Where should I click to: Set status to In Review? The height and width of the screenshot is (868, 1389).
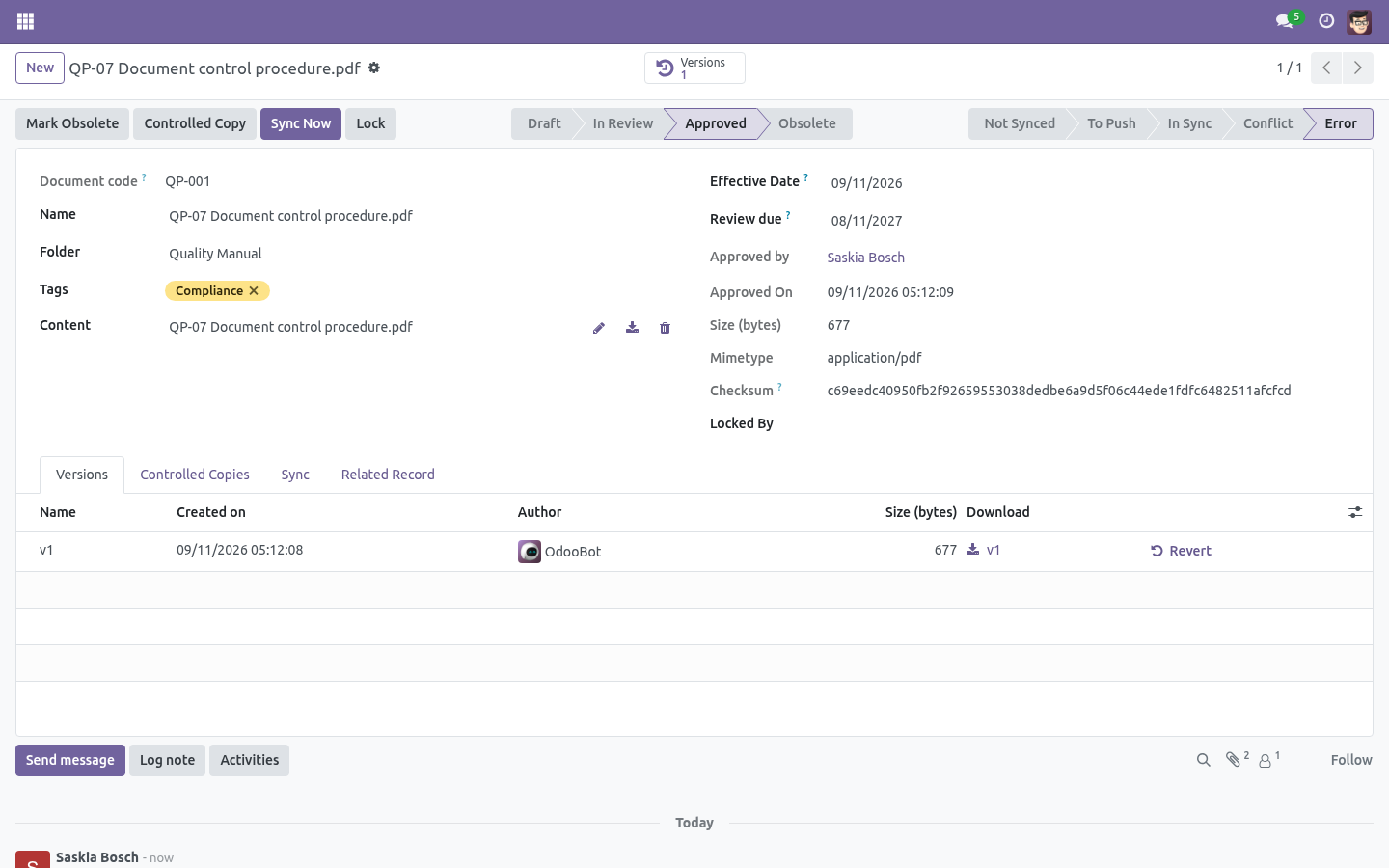click(x=622, y=123)
